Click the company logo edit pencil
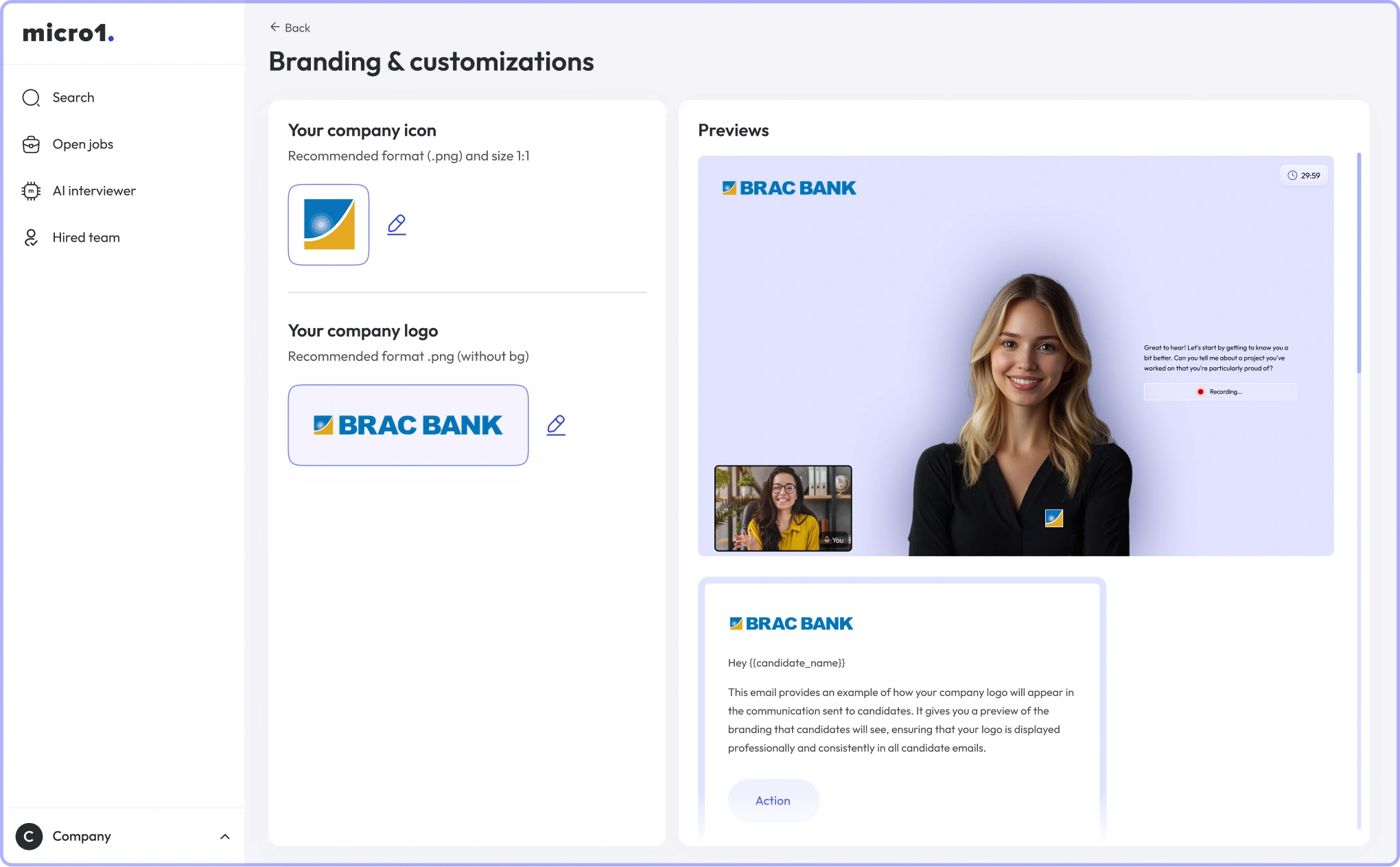This screenshot has height=867, width=1400. pos(556,425)
